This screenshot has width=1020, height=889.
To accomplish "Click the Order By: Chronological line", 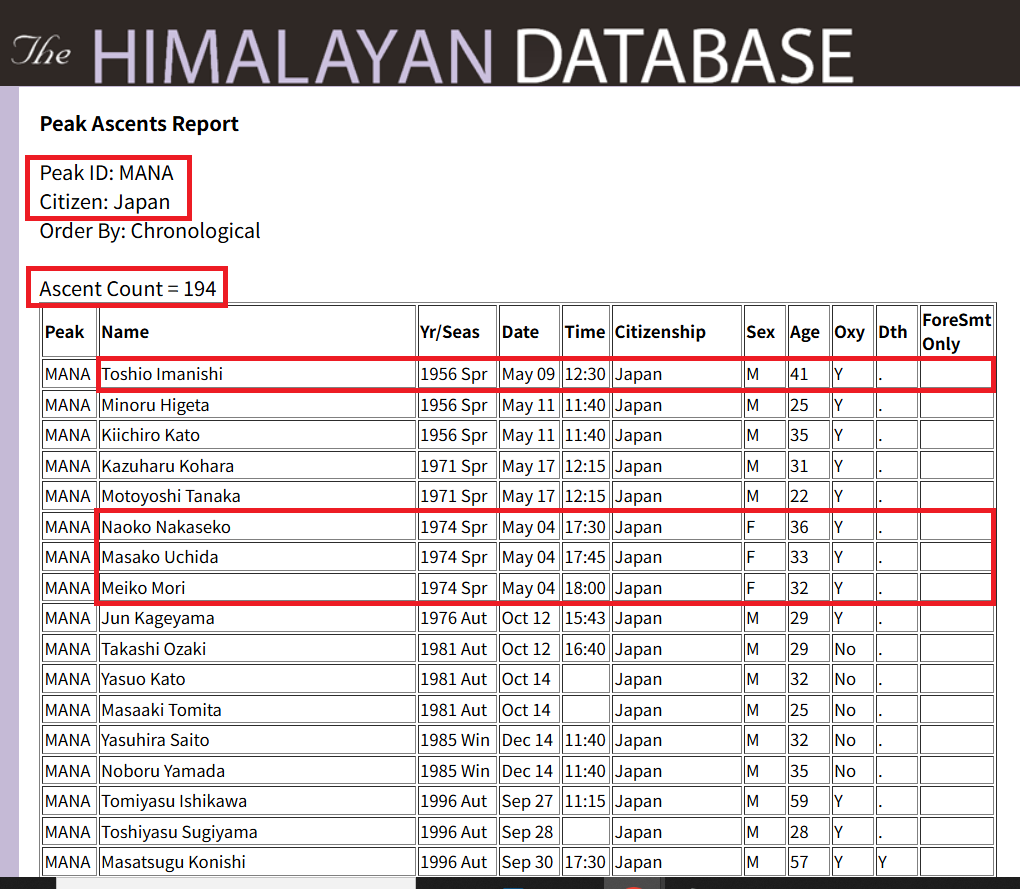I will (x=150, y=231).
